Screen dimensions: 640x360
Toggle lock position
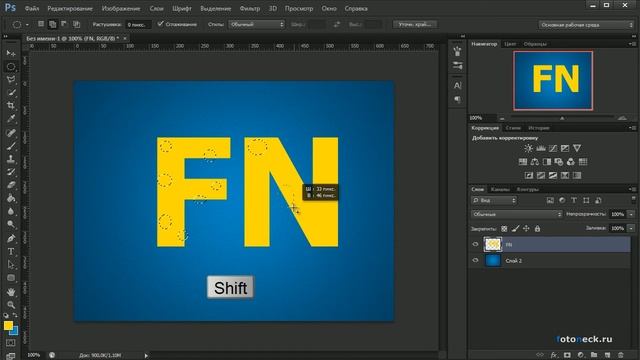(526, 229)
